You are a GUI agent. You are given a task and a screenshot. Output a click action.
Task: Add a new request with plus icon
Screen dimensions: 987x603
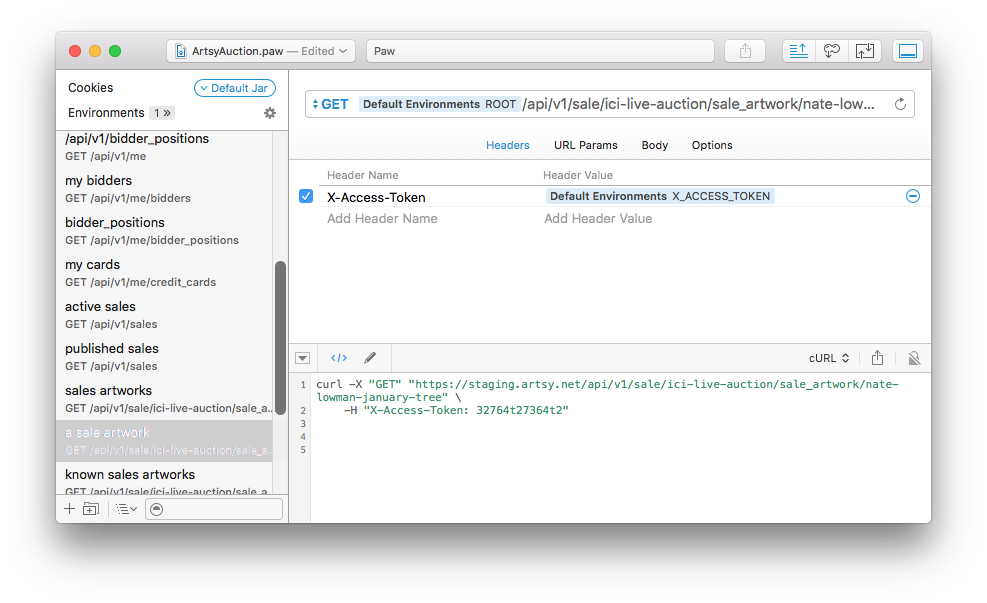69,509
